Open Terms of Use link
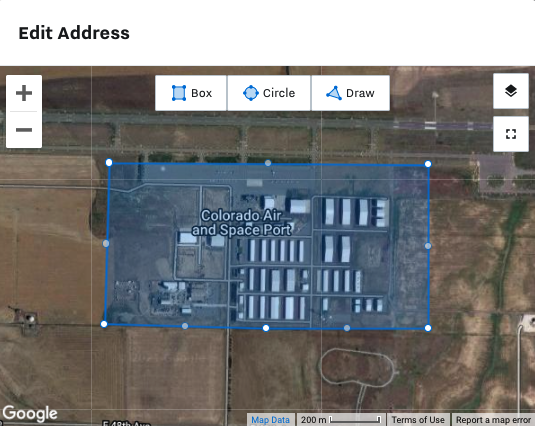The width and height of the screenshot is (535, 427). 418,420
